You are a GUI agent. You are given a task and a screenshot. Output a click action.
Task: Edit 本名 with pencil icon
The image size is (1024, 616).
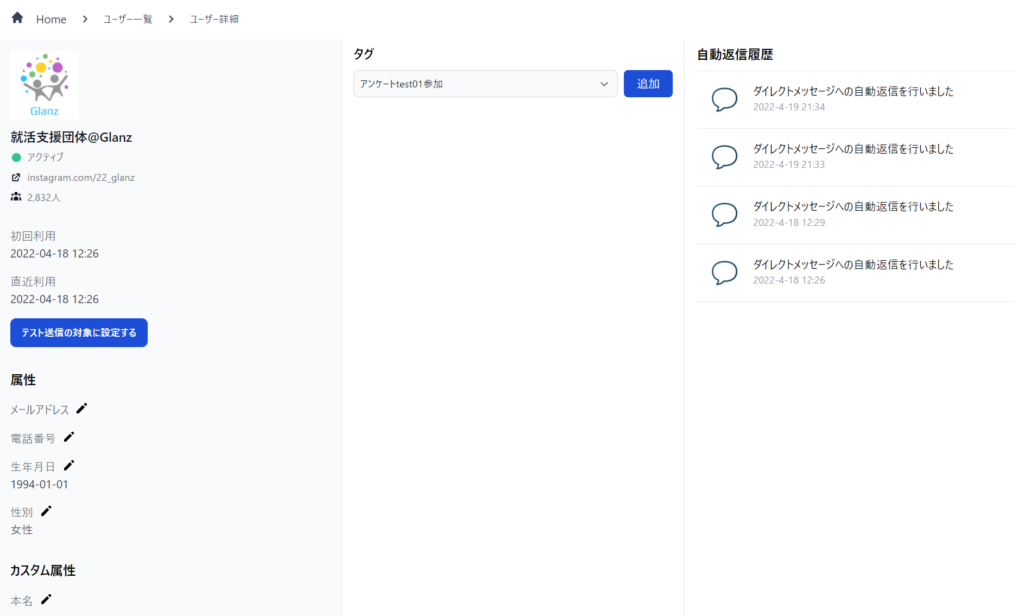(x=46, y=599)
